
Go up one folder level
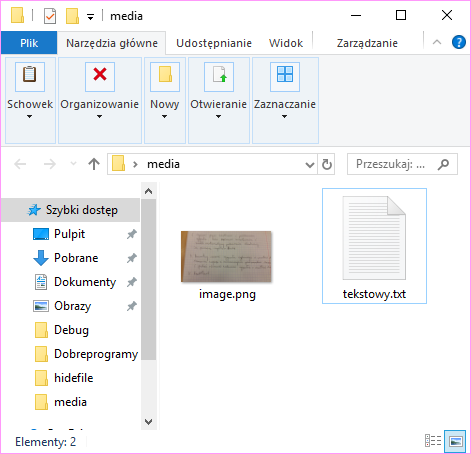[94, 164]
